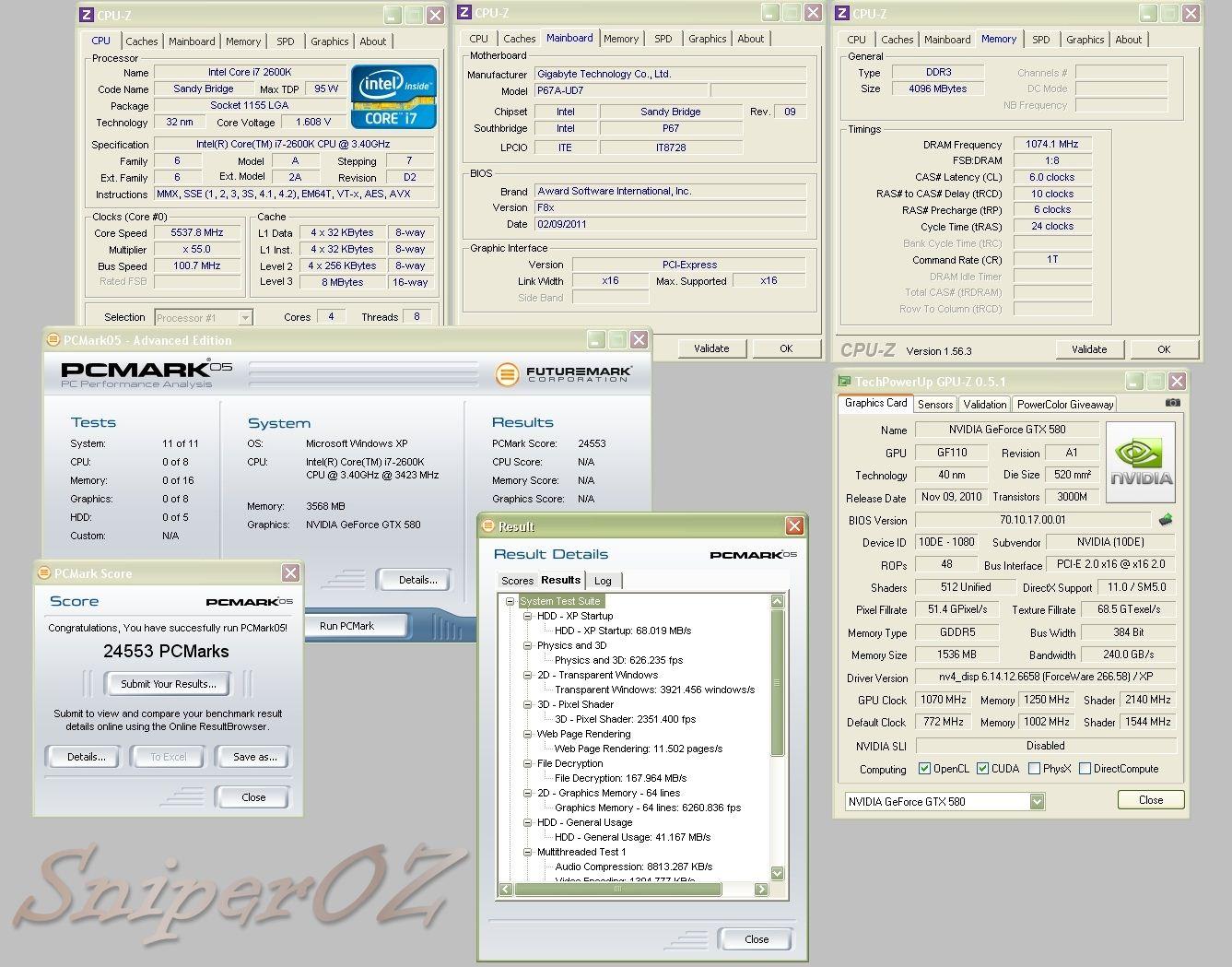Viewport: 1232px width, 967px height.
Task: Click the Result window title icon
Action: point(488,526)
